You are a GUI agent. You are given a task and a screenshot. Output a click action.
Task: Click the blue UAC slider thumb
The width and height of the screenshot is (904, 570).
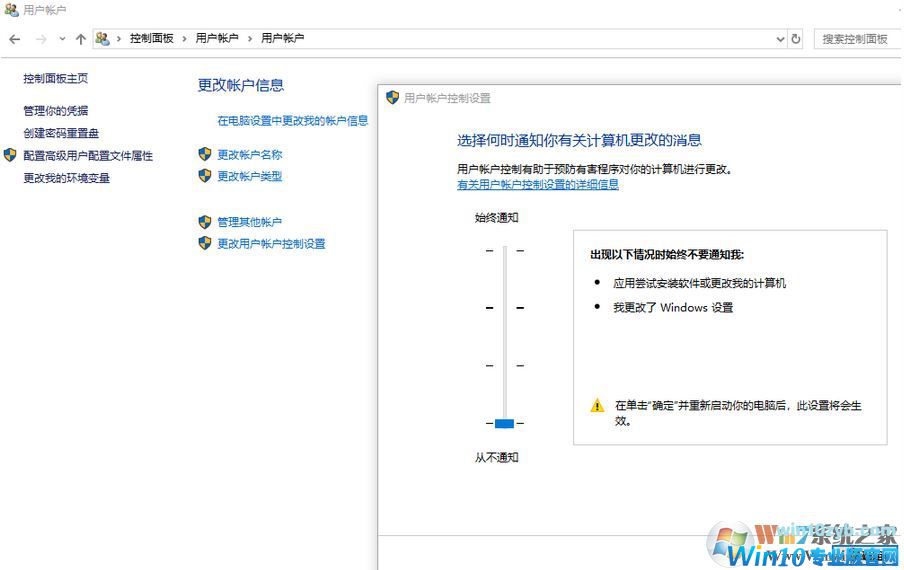coord(504,424)
